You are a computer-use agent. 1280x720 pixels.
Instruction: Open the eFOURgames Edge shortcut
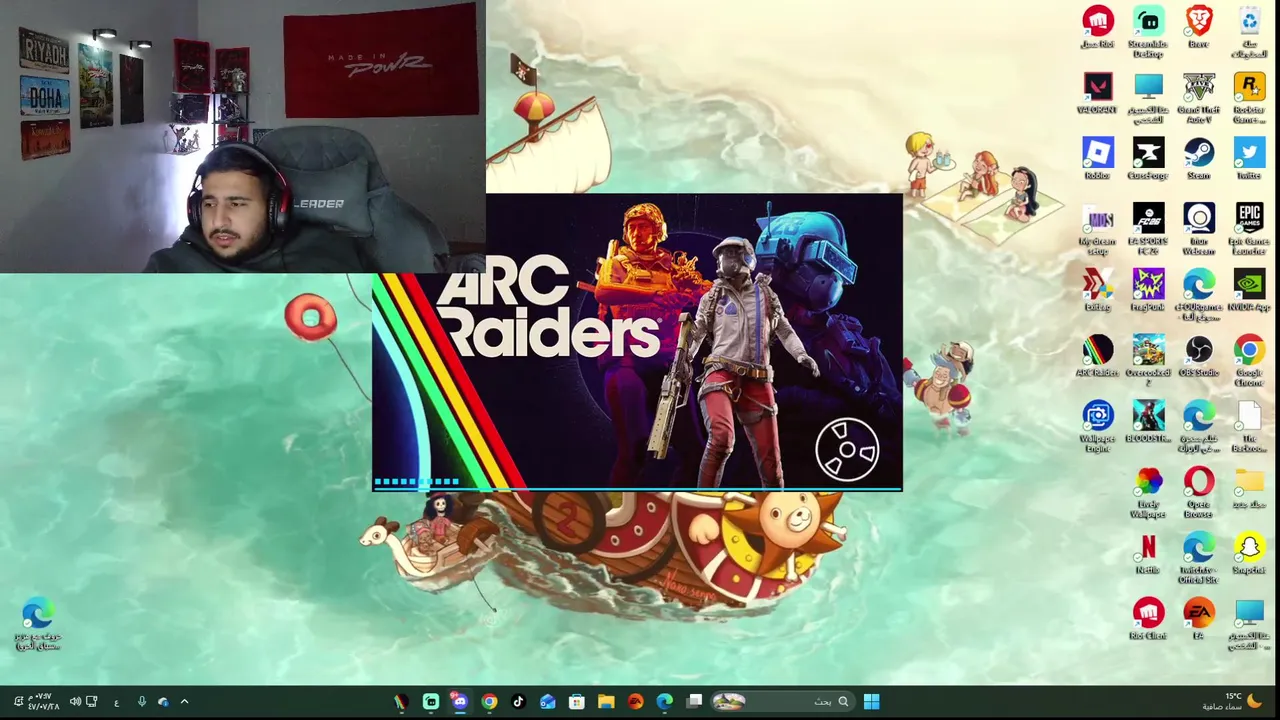[x=1198, y=295]
